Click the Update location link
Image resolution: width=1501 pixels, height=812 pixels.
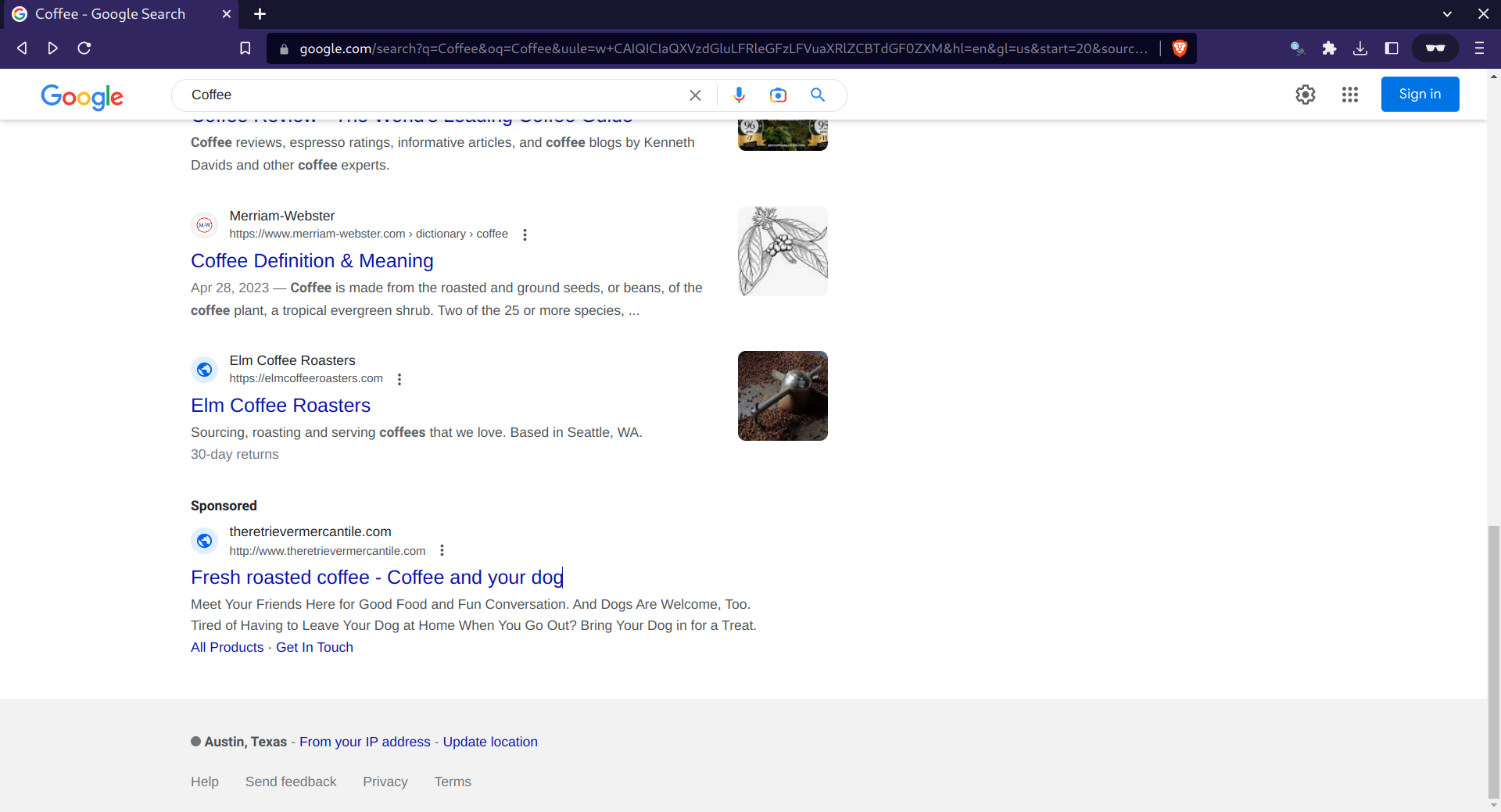pos(490,742)
